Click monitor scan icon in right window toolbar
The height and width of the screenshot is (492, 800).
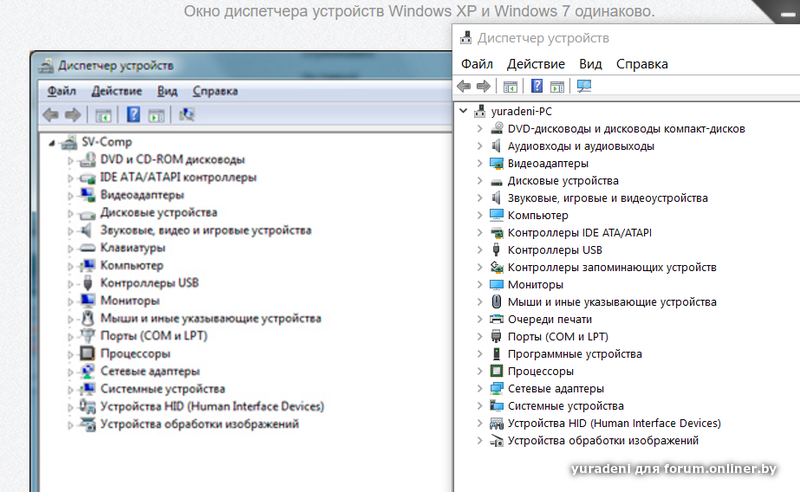click(584, 86)
